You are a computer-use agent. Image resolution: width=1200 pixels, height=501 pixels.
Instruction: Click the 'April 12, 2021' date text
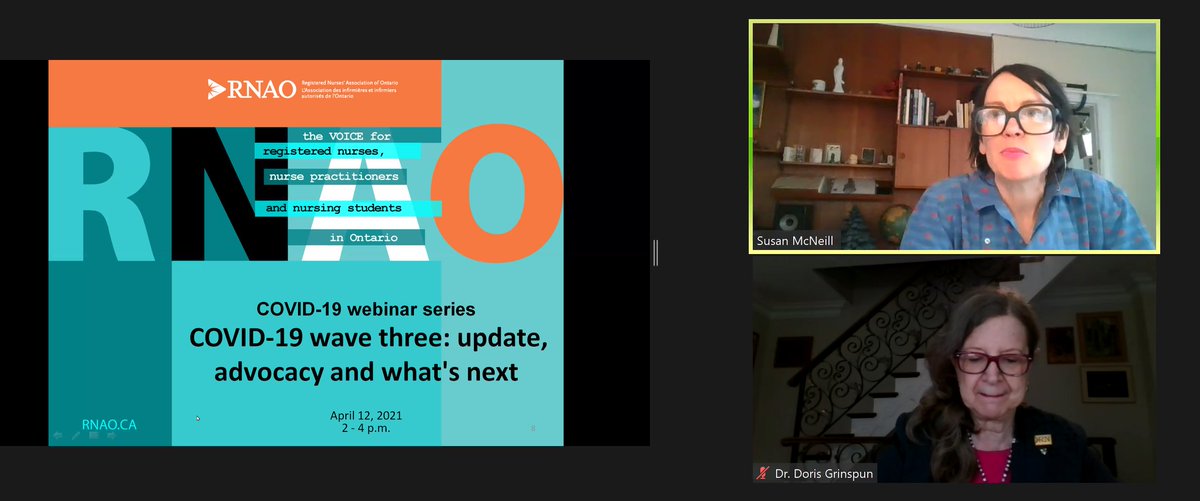pos(367,415)
